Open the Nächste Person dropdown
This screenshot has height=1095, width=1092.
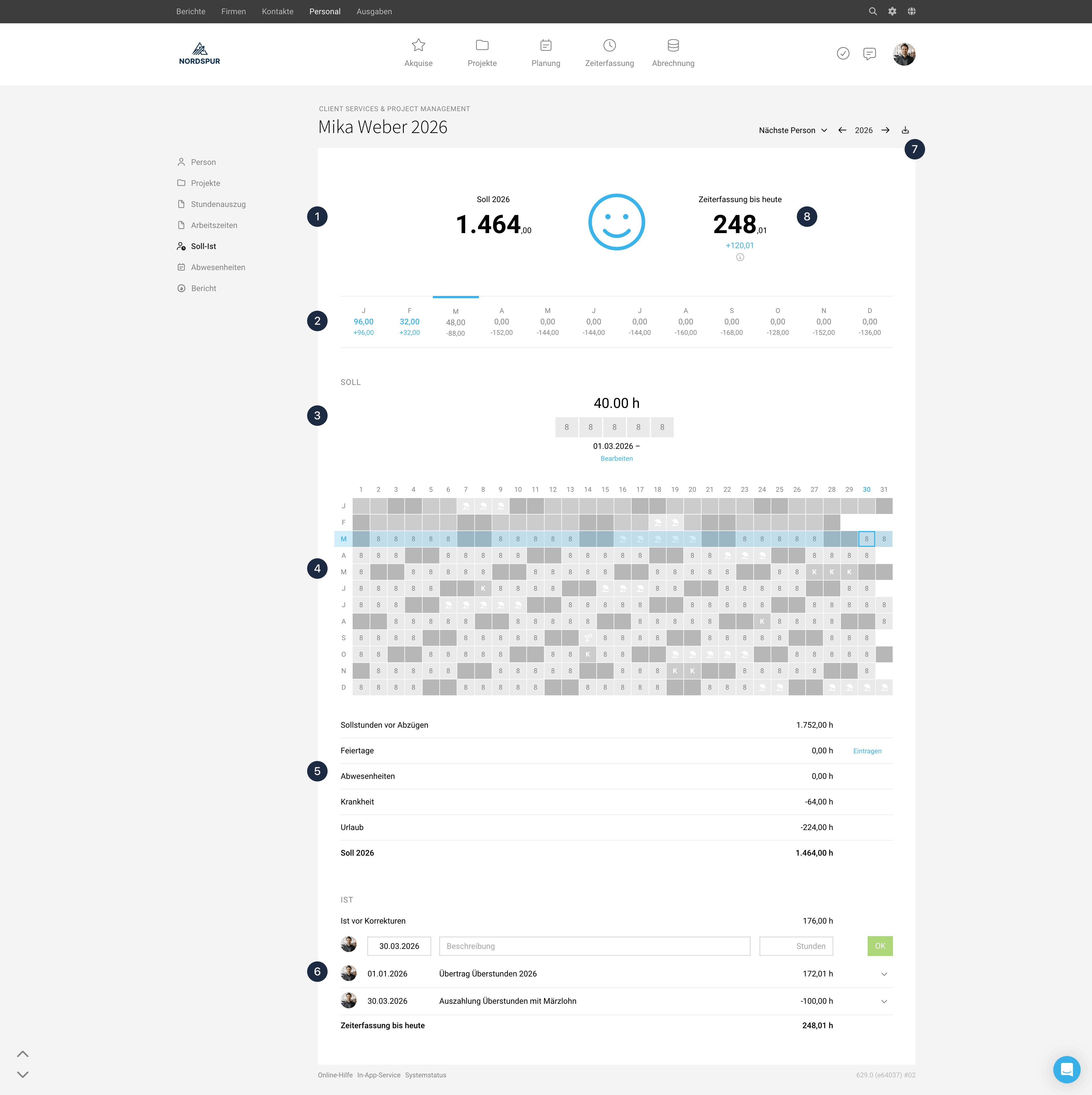(793, 130)
